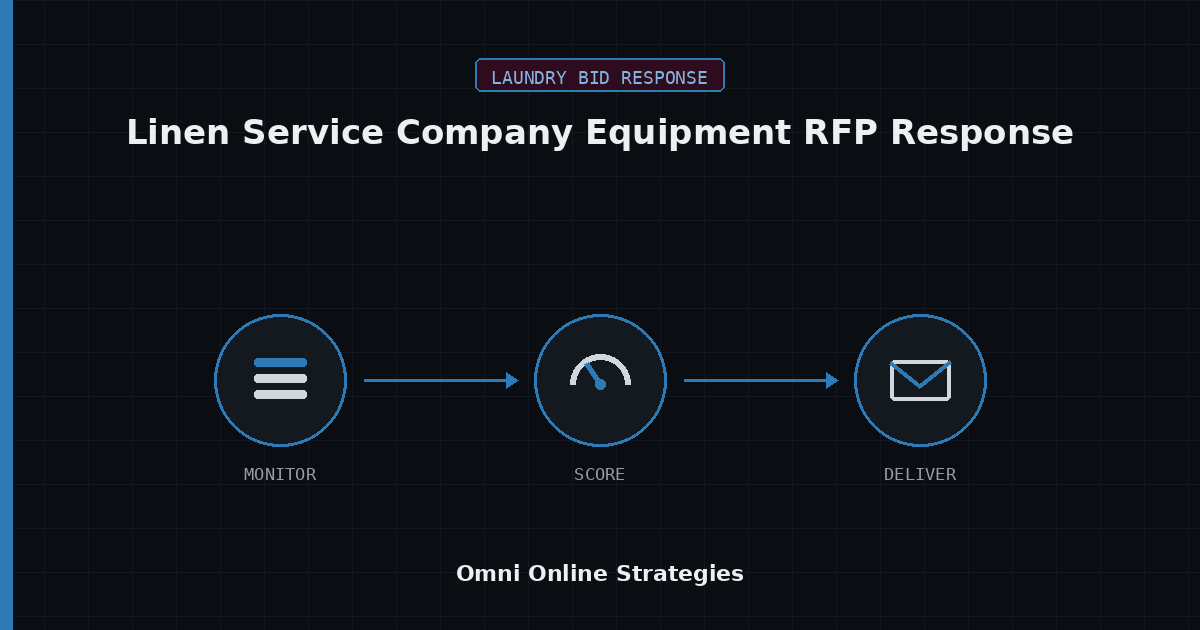Select the LAUNDRY BID RESPONSE badge

[600, 75]
